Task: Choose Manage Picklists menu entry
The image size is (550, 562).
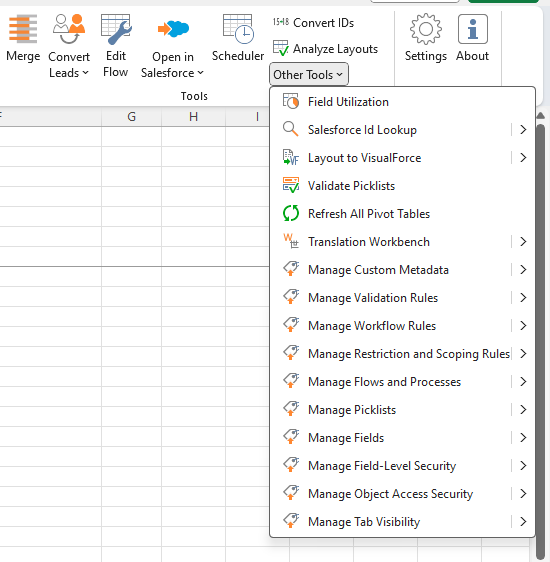Action: (x=402, y=409)
